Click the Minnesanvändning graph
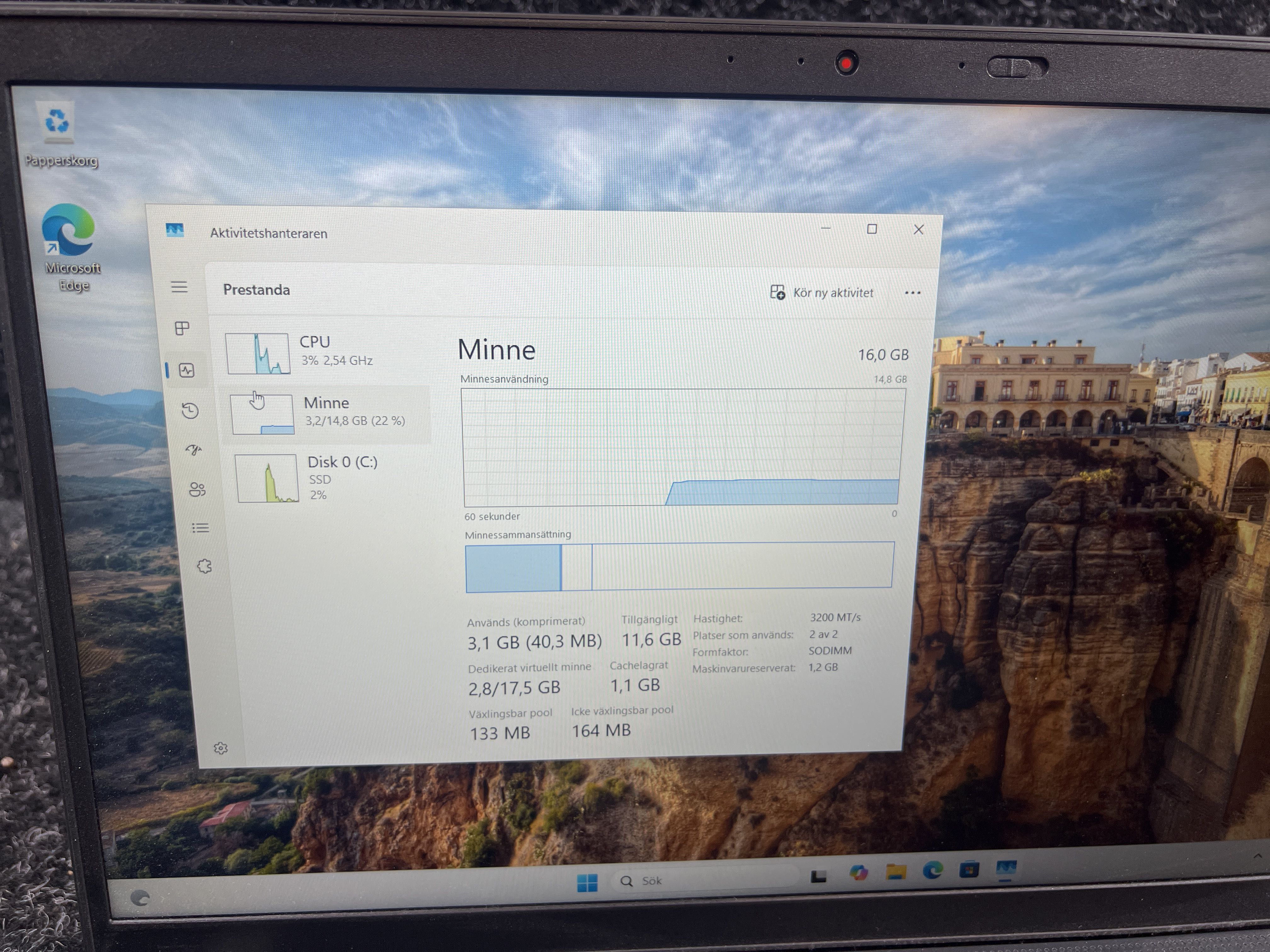This screenshot has width=1270, height=952. [682, 448]
